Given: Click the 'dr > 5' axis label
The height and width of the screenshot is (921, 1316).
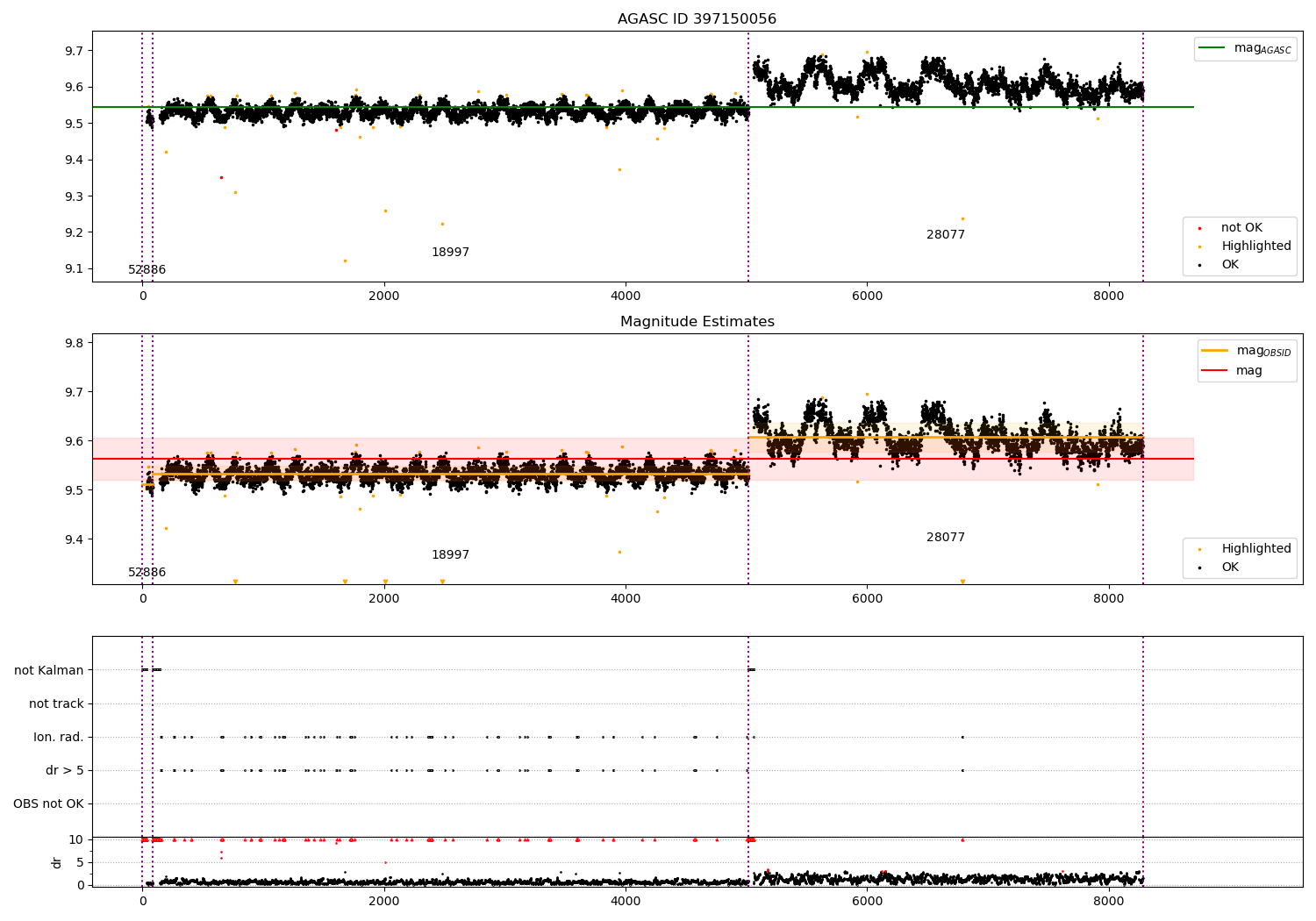Looking at the screenshot, I should pos(65,771).
